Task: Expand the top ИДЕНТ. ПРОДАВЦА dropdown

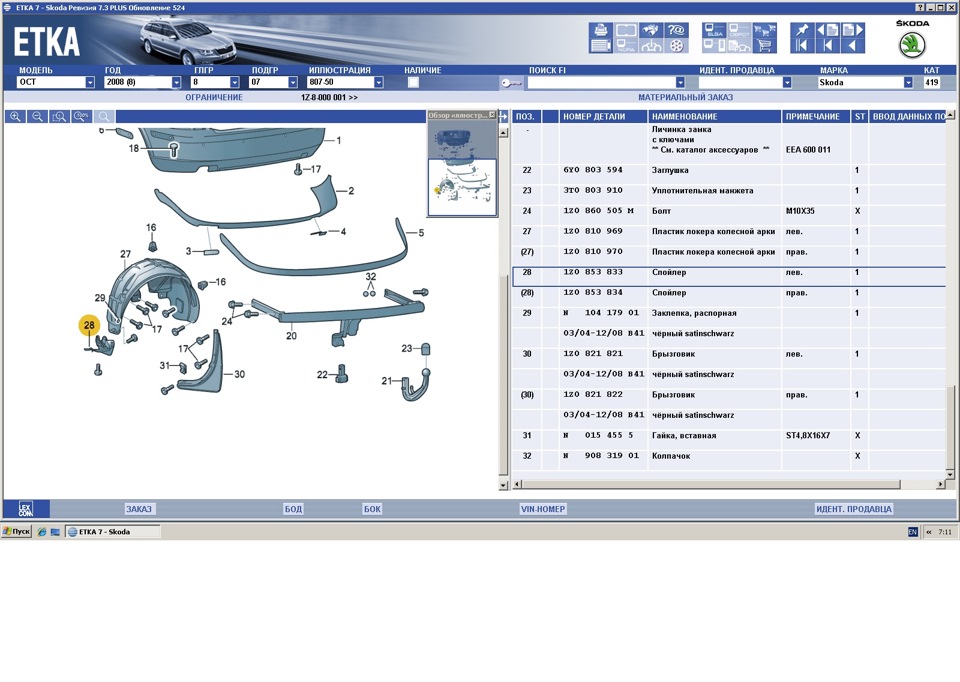Action: (x=787, y=82)
